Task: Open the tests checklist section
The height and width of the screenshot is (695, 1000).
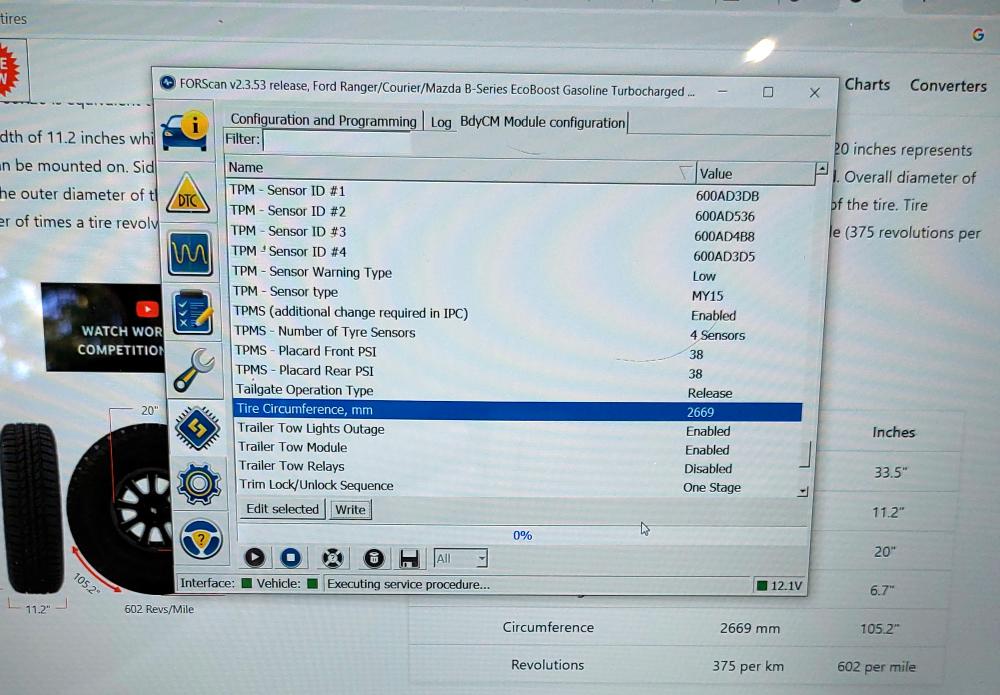Action: tap(191, 312)
